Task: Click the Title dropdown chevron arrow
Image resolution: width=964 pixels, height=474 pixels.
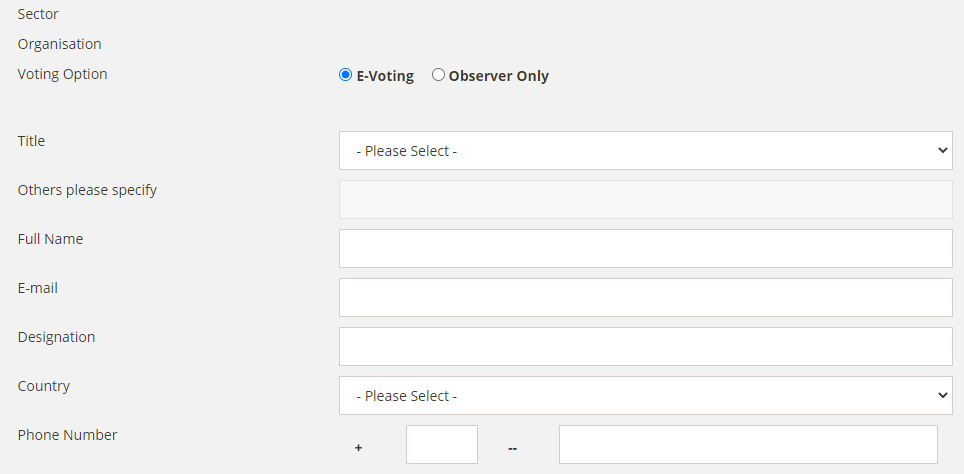Action: pos(942,150)
